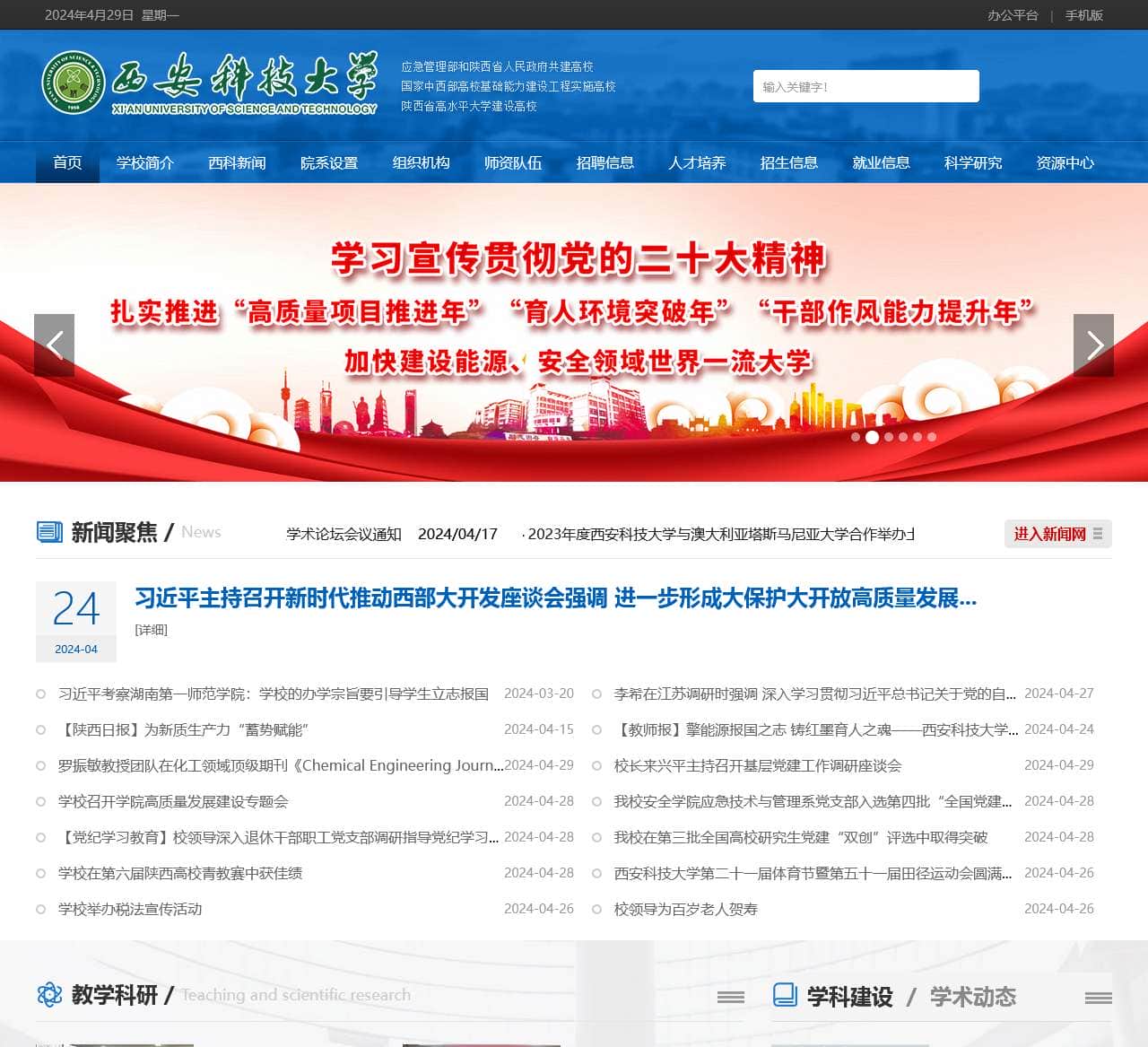Click the 学科建设 book icon
The image size is (1148, 1047).
(x=785, y=994)
